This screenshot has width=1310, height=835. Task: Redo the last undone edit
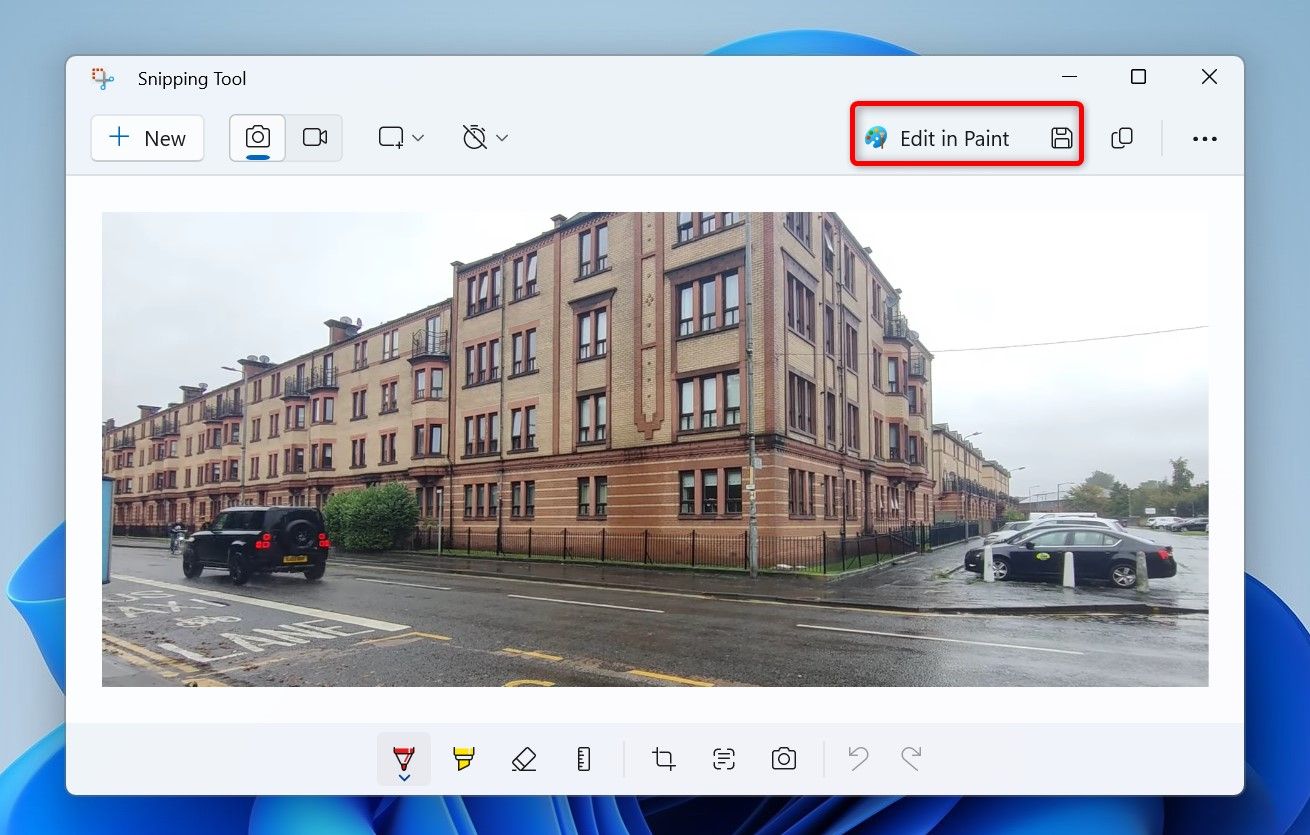(911, 759)
